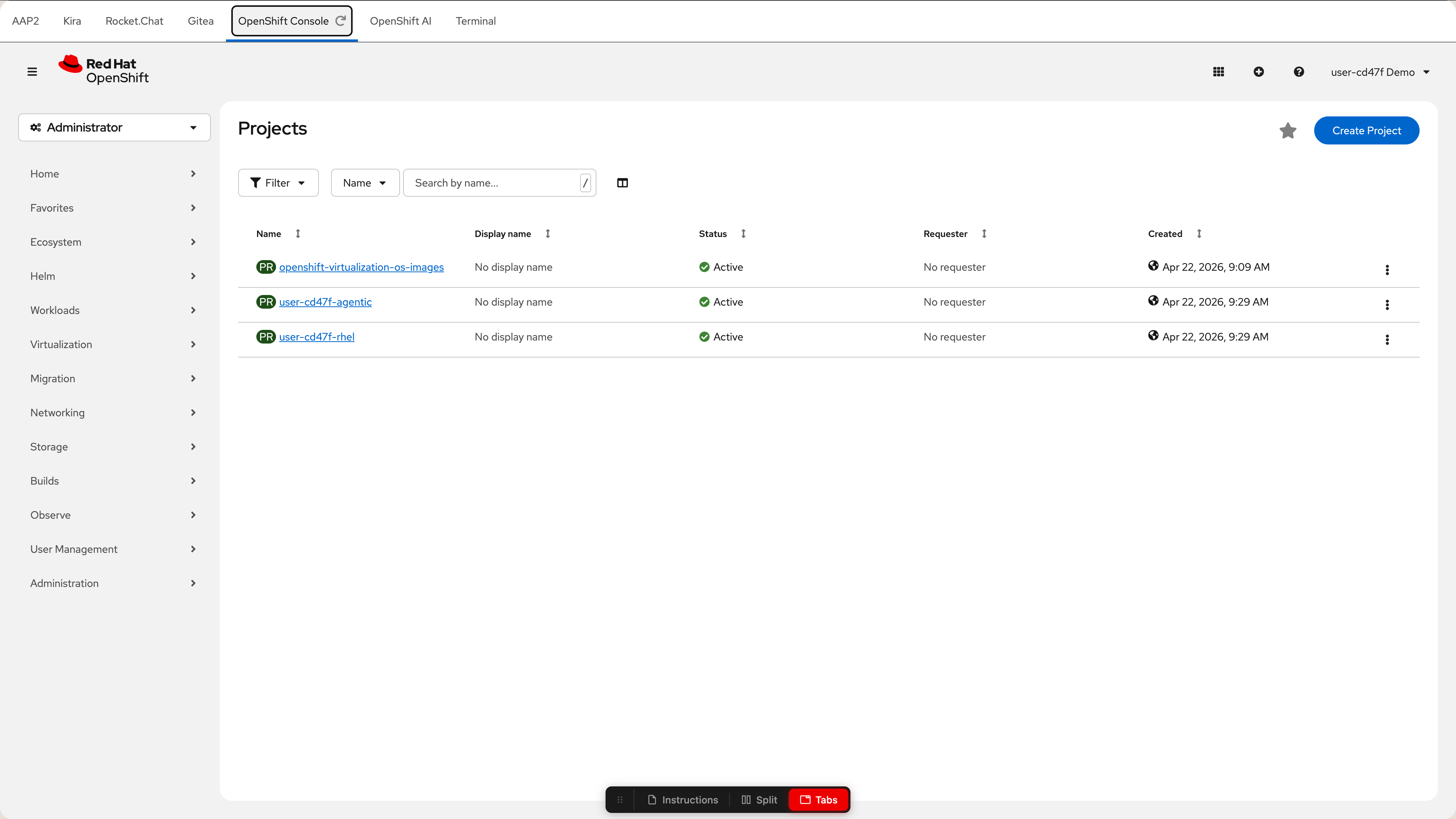This screenshot has height=819, width=1456.
Task: Open the user-cd47f-agentic project link
Action: [x=325, y=302]
